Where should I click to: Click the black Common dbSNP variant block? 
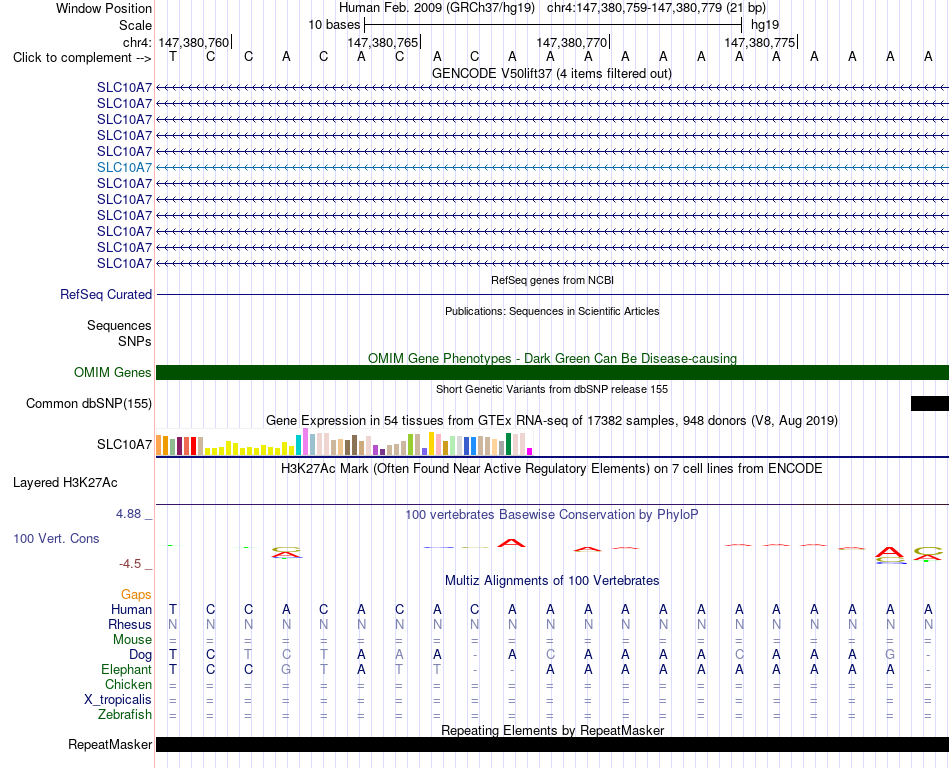click(929, 403)
